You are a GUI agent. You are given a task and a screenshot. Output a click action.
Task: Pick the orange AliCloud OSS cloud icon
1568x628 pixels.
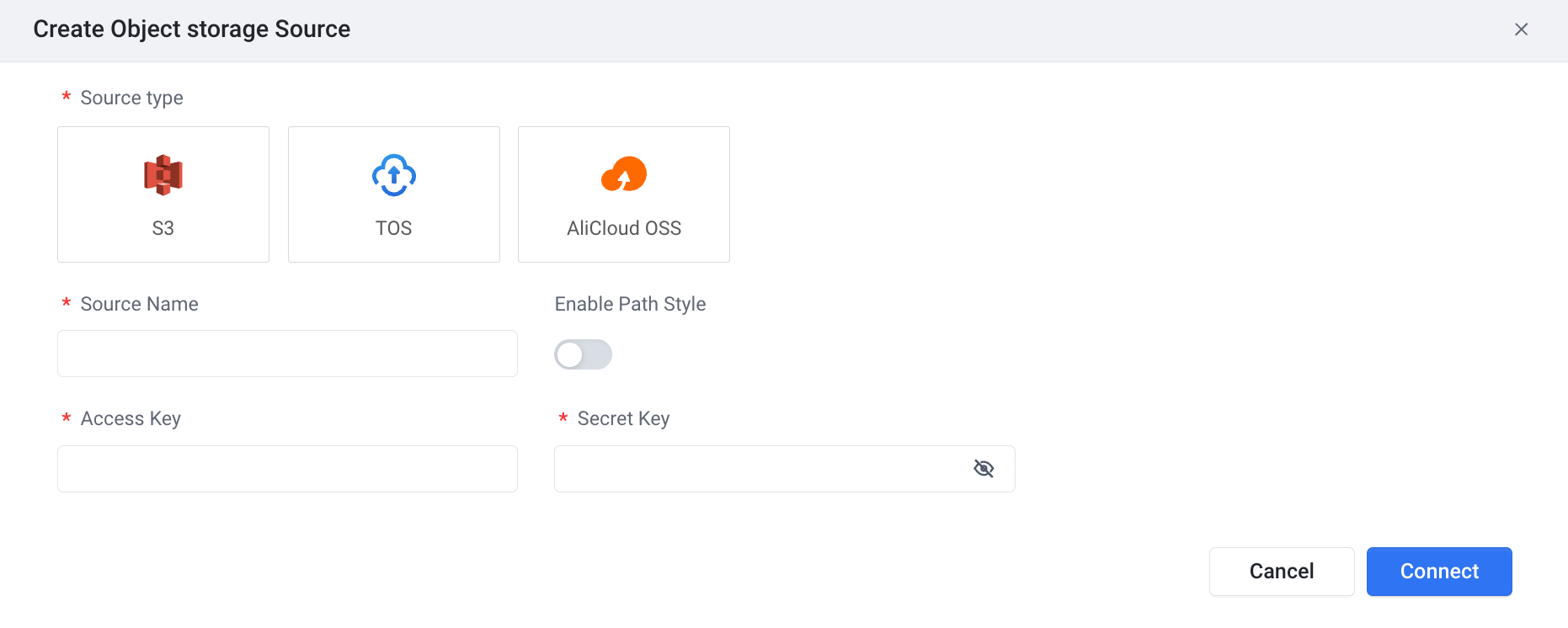(x=624, y=174)
